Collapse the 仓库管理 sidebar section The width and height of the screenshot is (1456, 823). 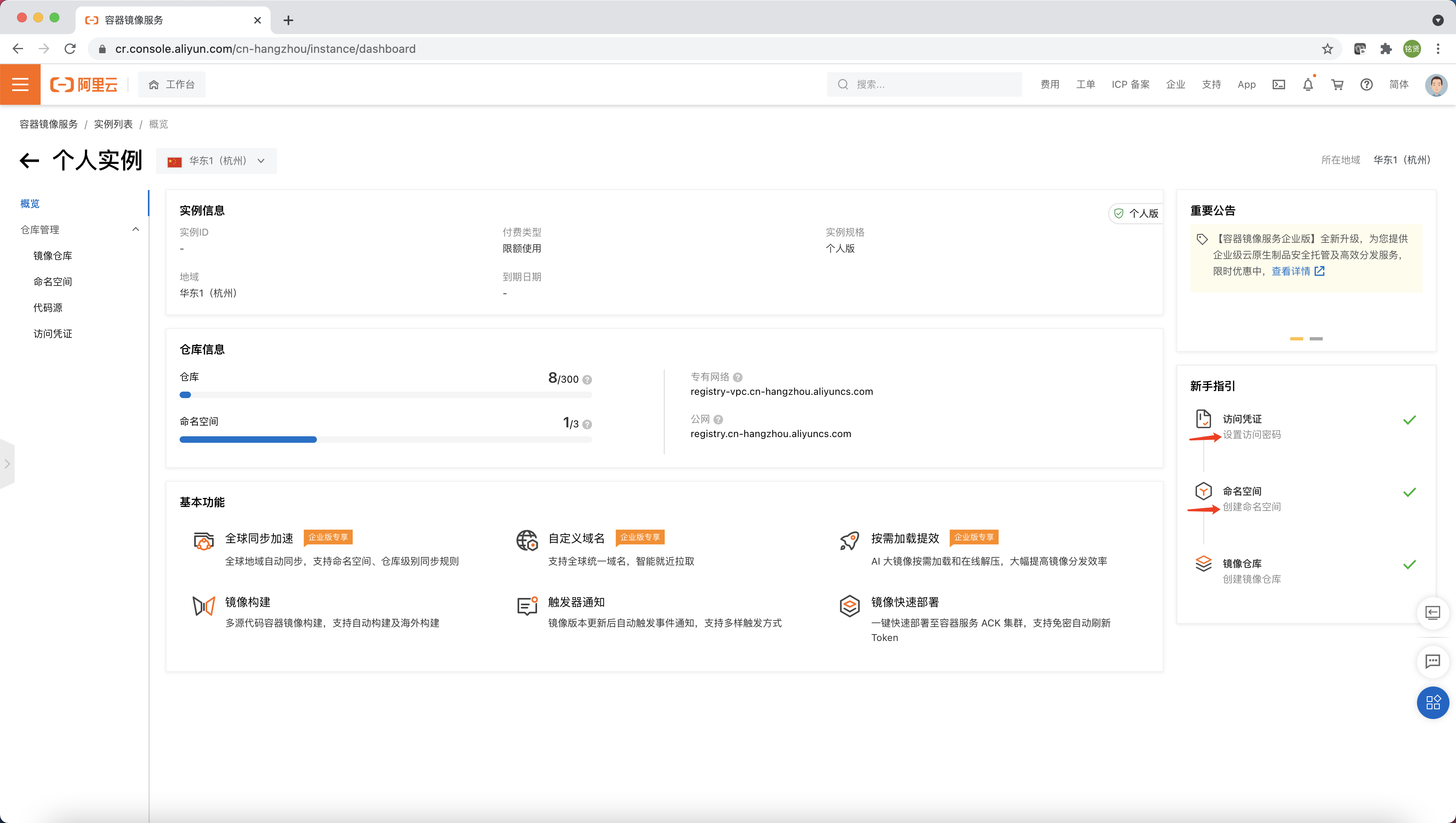136,230
